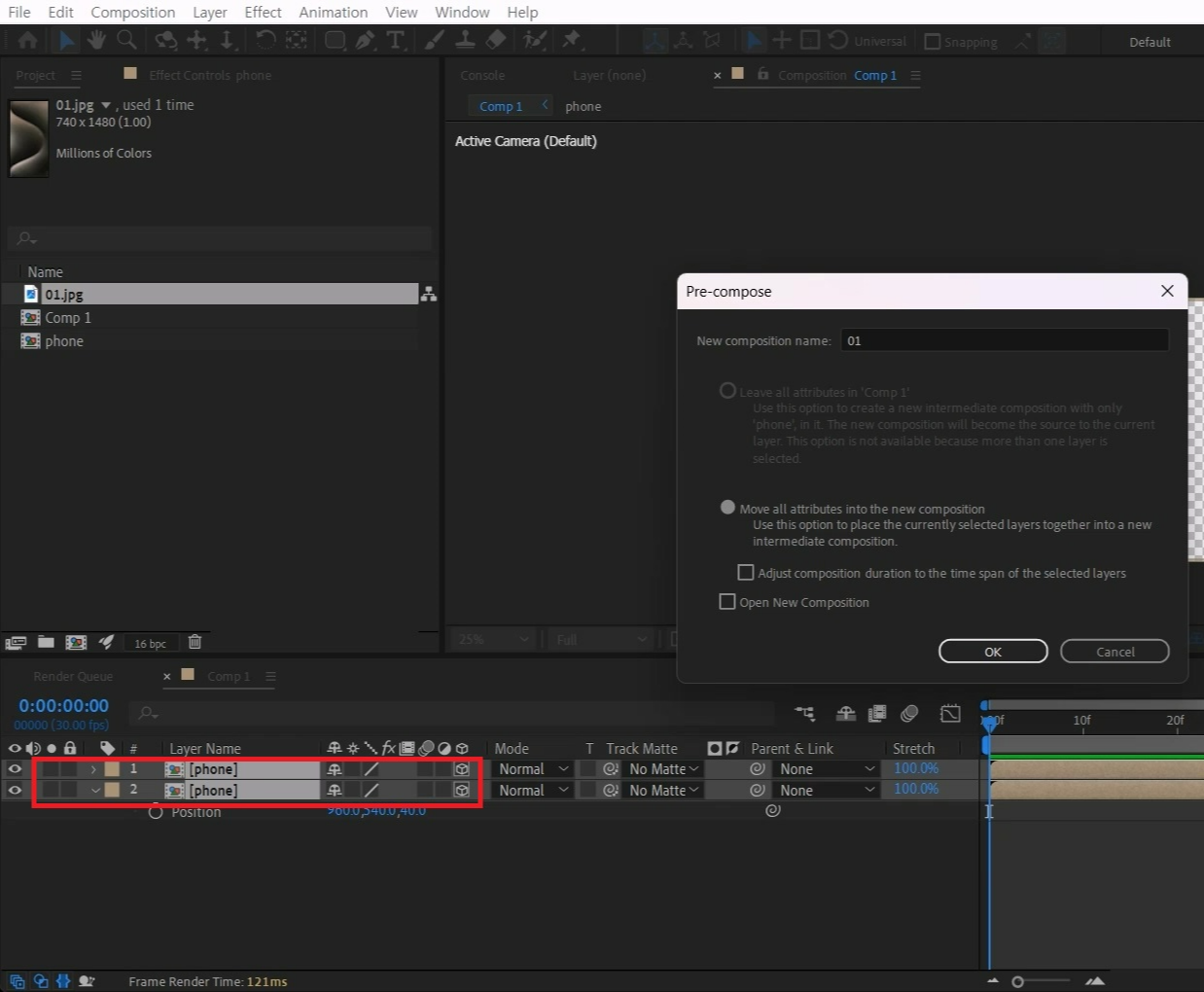The width and height of the screenshot is (1204, 992).
Task: Select the Pen tool
Action: coord(365,40)
